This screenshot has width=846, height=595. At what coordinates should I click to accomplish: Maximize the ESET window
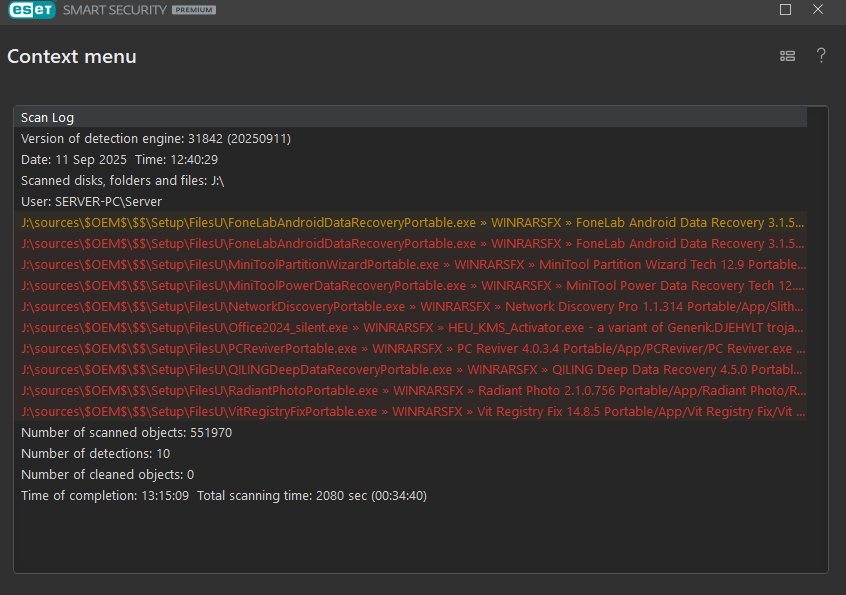tap(786, 10)
